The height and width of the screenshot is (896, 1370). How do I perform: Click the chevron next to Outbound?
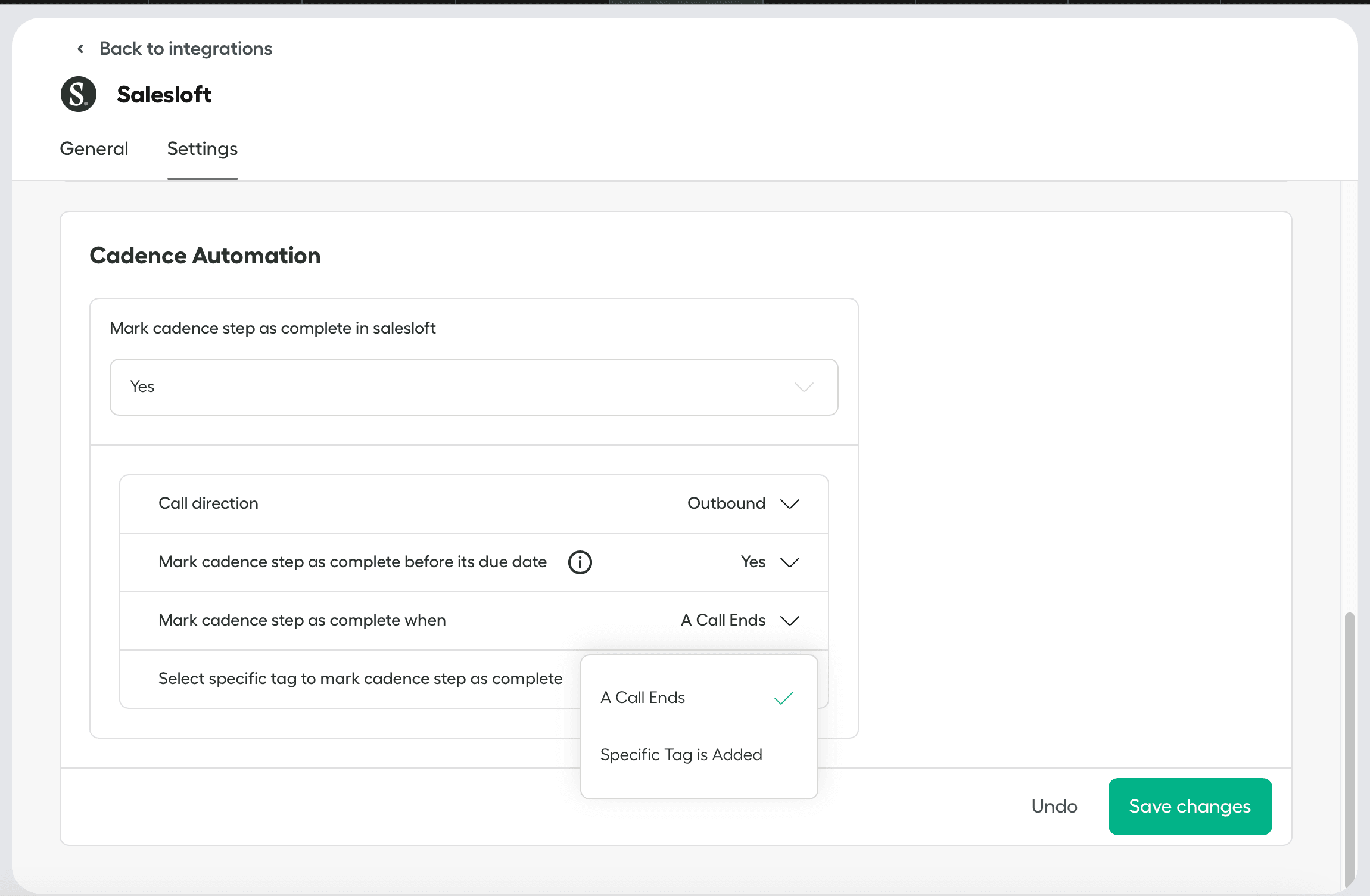790,504
